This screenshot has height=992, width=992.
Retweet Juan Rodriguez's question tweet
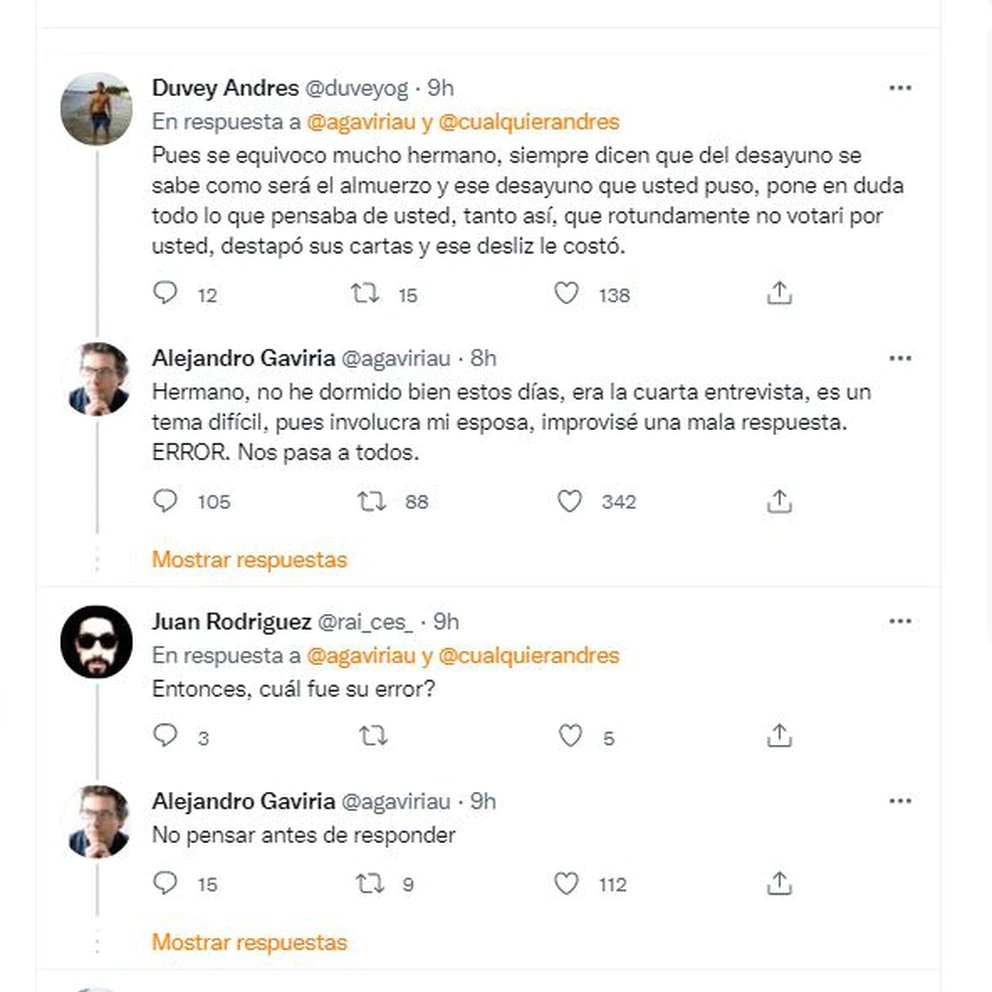373,737
